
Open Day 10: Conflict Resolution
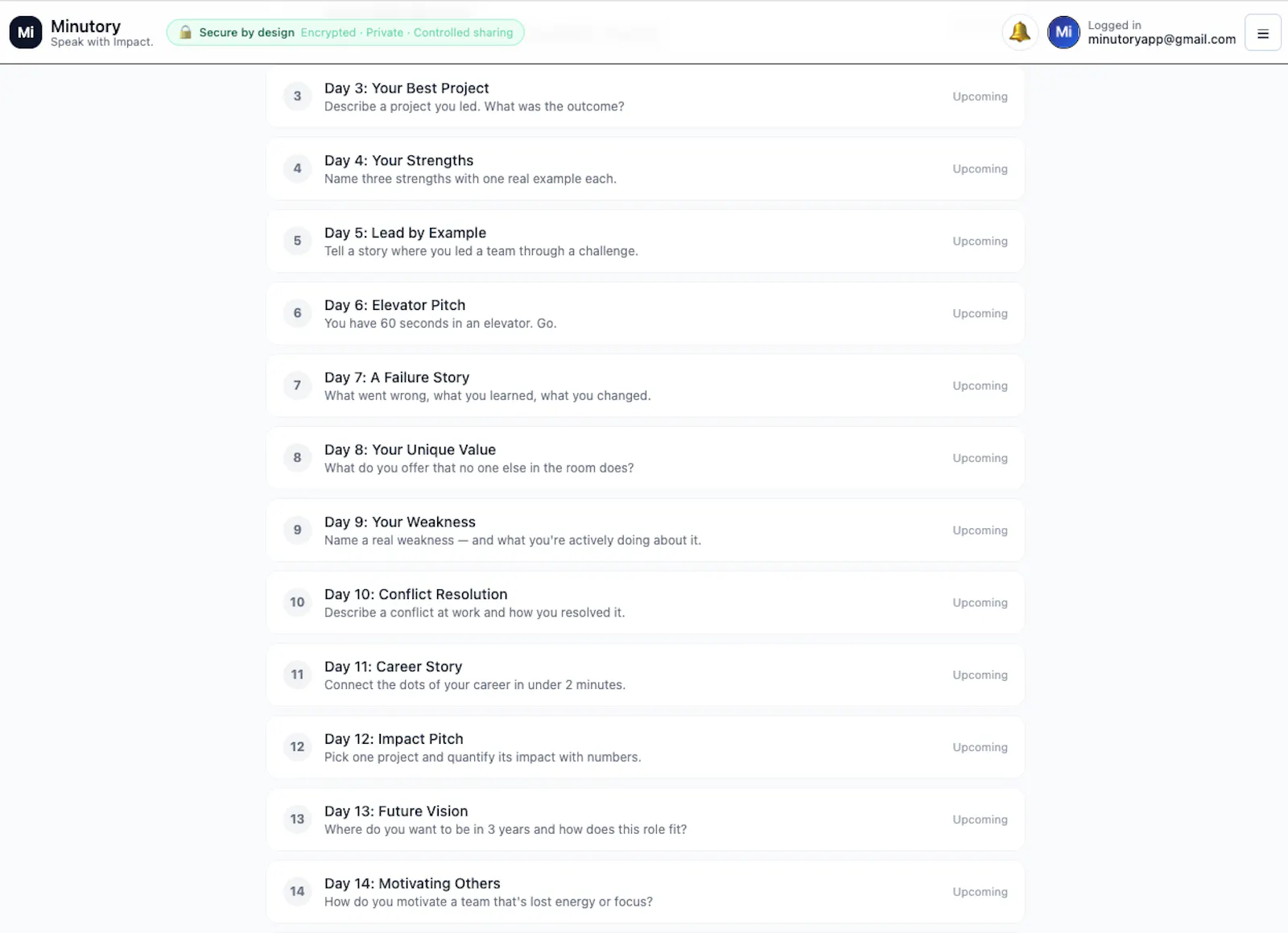(x=645, y=602)
